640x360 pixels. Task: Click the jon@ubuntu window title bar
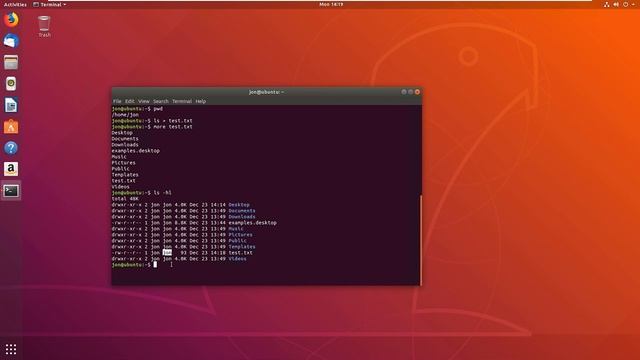267,92
